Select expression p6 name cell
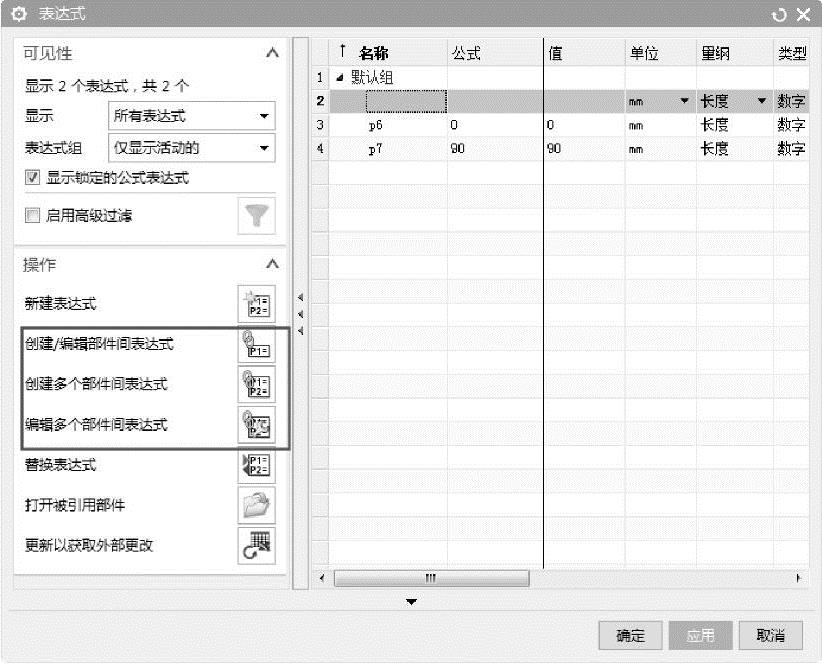This screenshot has height=666, width=822. click(x=388, y=125)
